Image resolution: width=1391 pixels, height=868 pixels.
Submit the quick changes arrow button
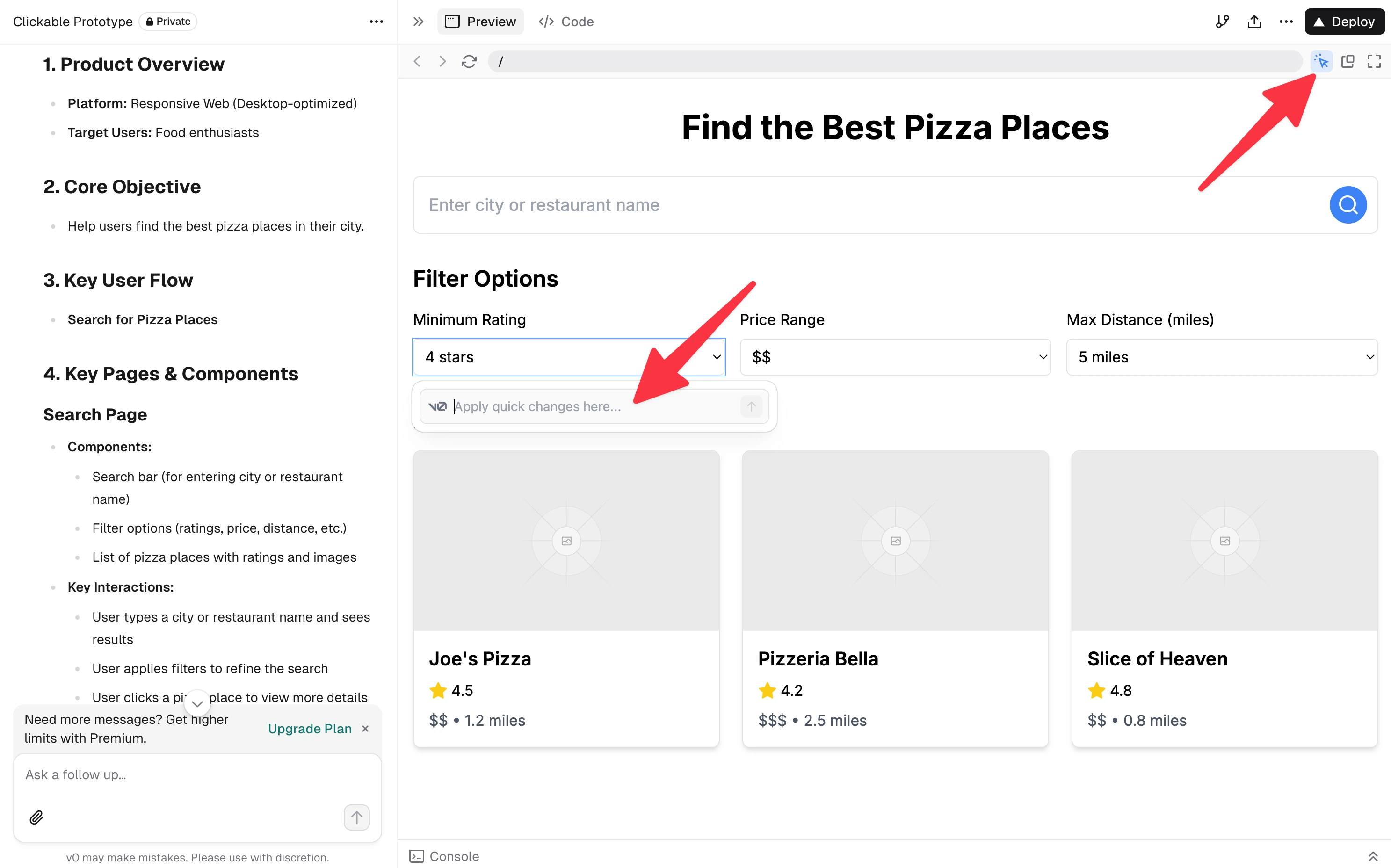752,406
